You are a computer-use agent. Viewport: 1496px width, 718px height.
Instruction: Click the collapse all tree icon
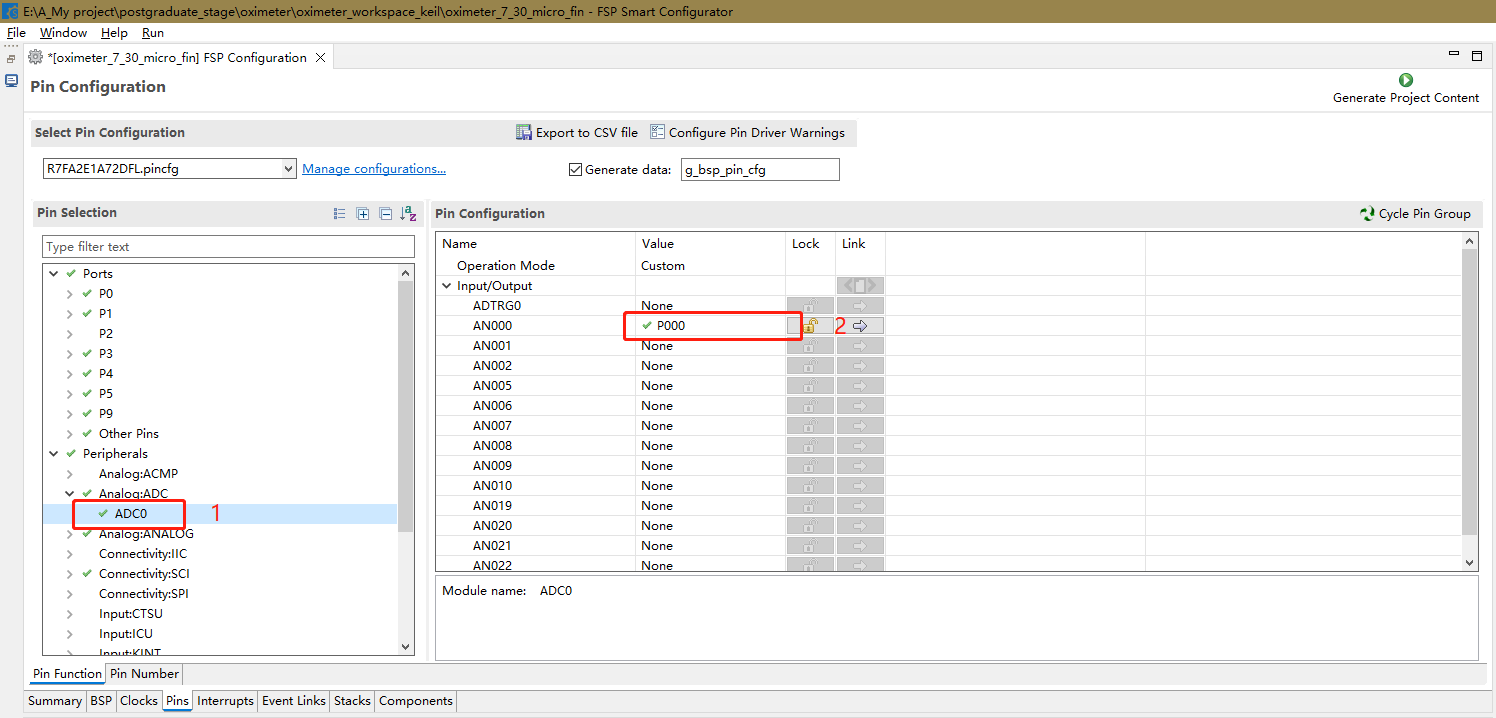pyautogui.click(x=385, y=213)
